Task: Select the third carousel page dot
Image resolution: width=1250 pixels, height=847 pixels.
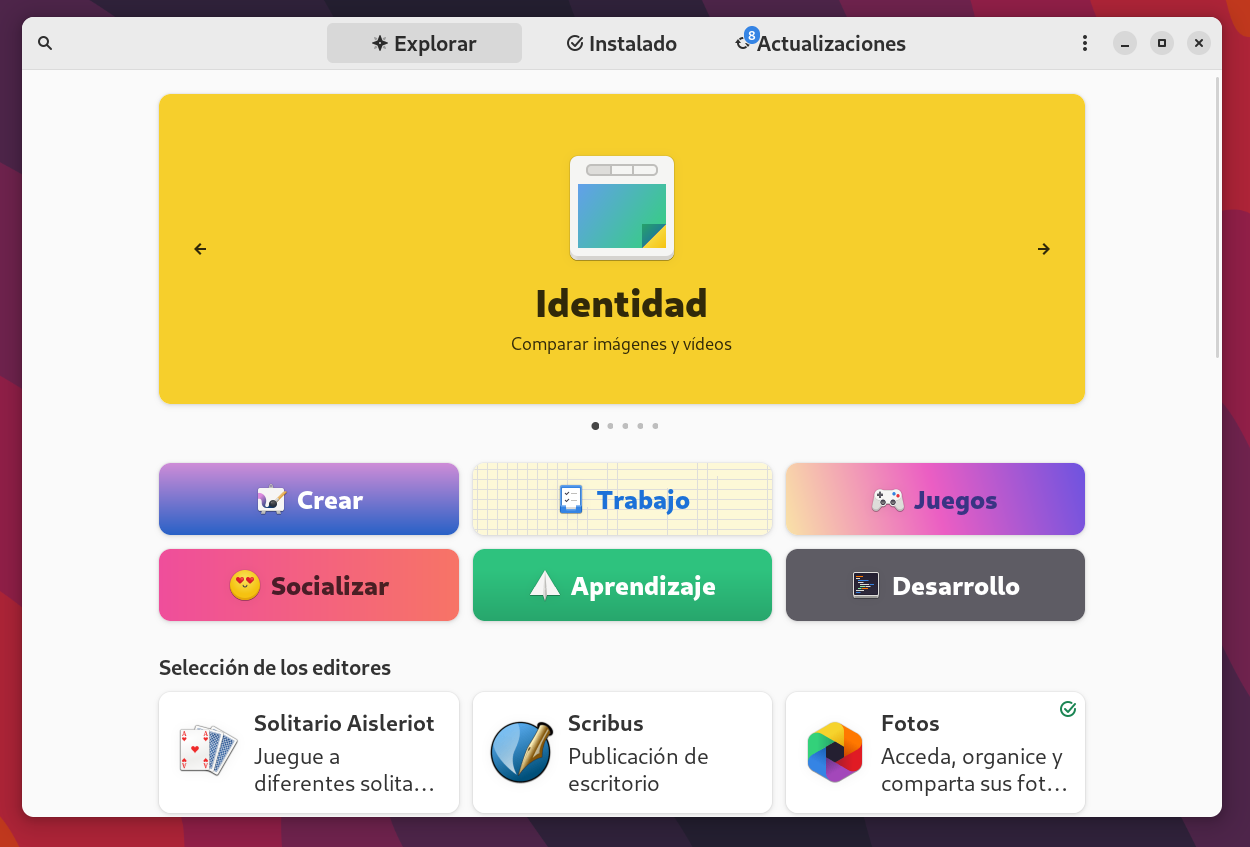Action: [x=625, y=426]
